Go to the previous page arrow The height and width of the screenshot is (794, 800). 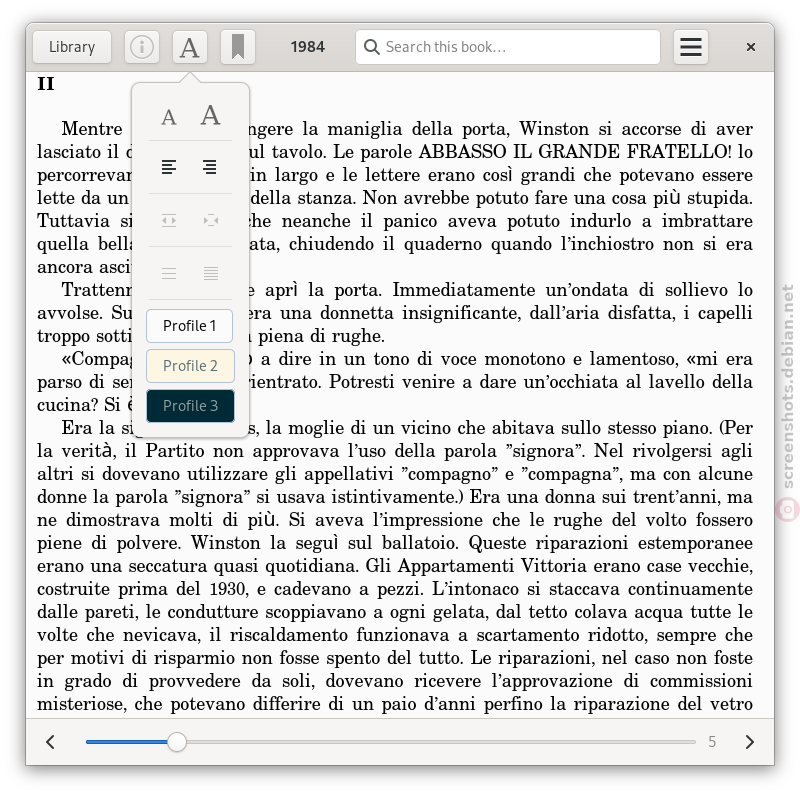point(50,741)
